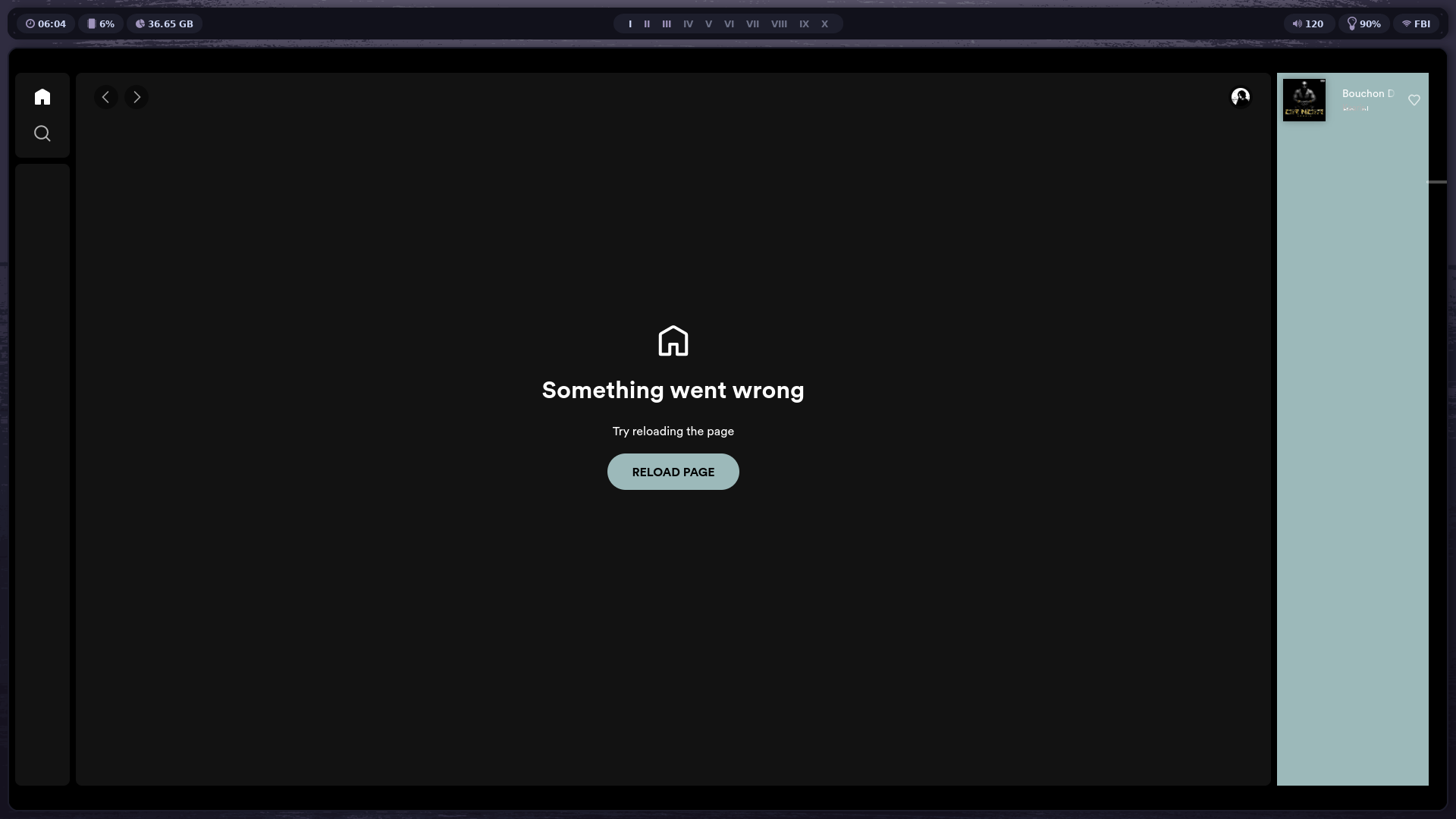Screen dimensions: 1456x819
Task: Like Bouchon D with the heart toggle
Action: (x=1414, y=100)
